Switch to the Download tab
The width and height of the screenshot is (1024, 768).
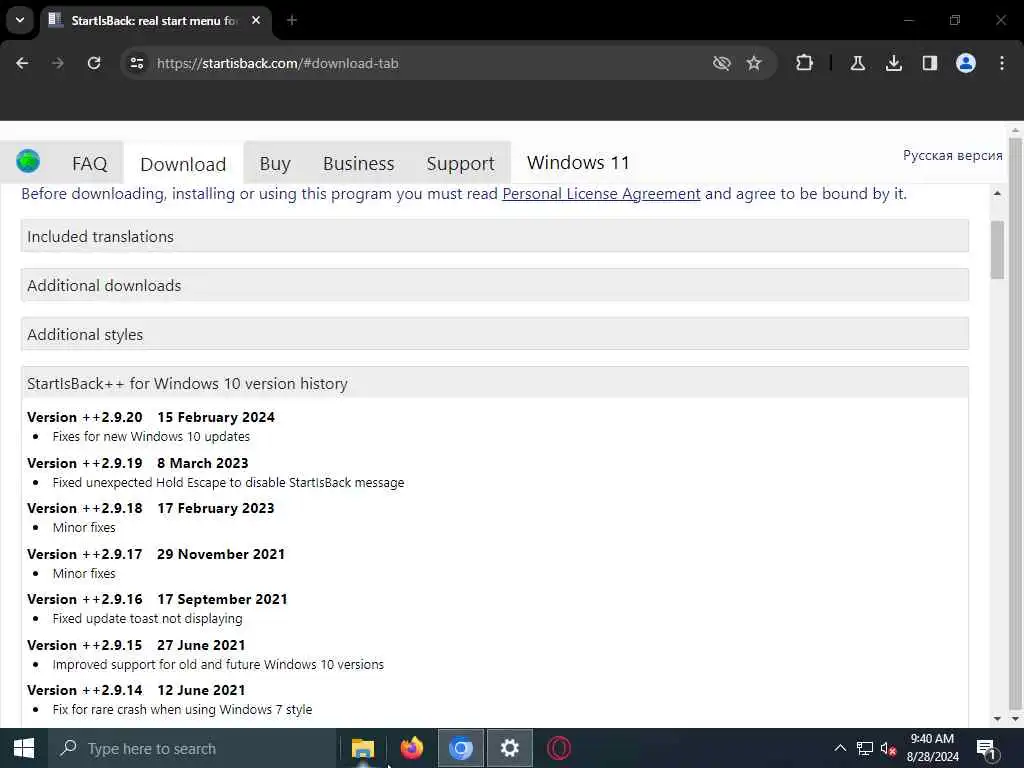pyautogui.click(x=184, y=164)
